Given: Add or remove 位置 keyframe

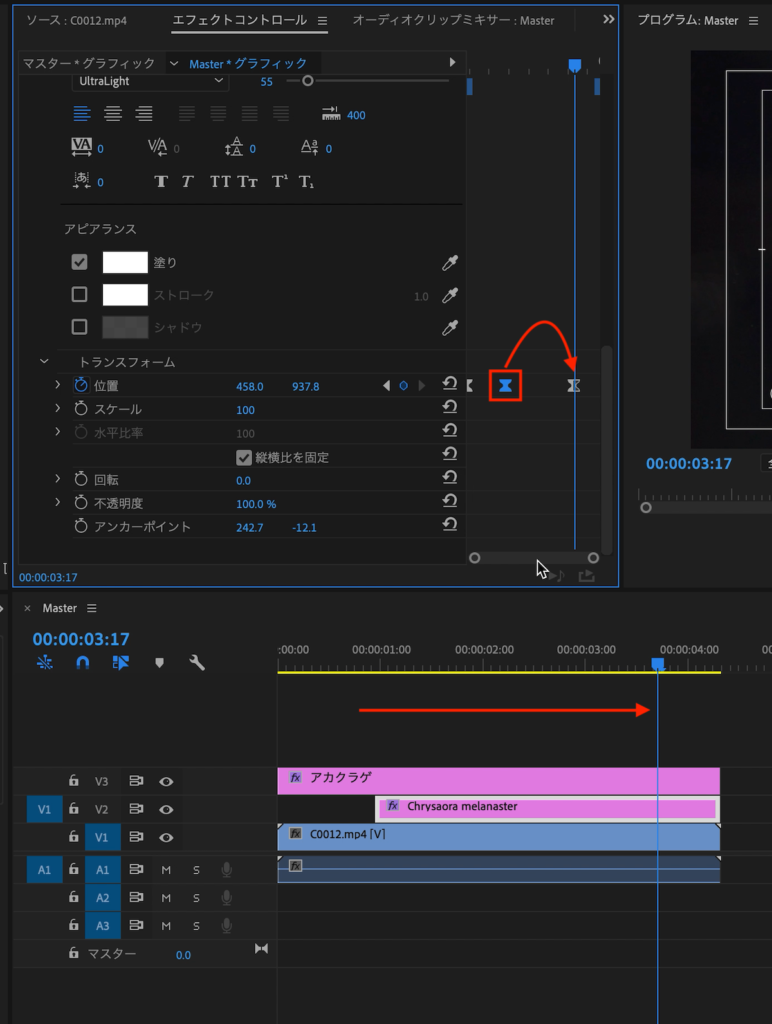Looking at the screenshot, I should [x=404, y=386].
